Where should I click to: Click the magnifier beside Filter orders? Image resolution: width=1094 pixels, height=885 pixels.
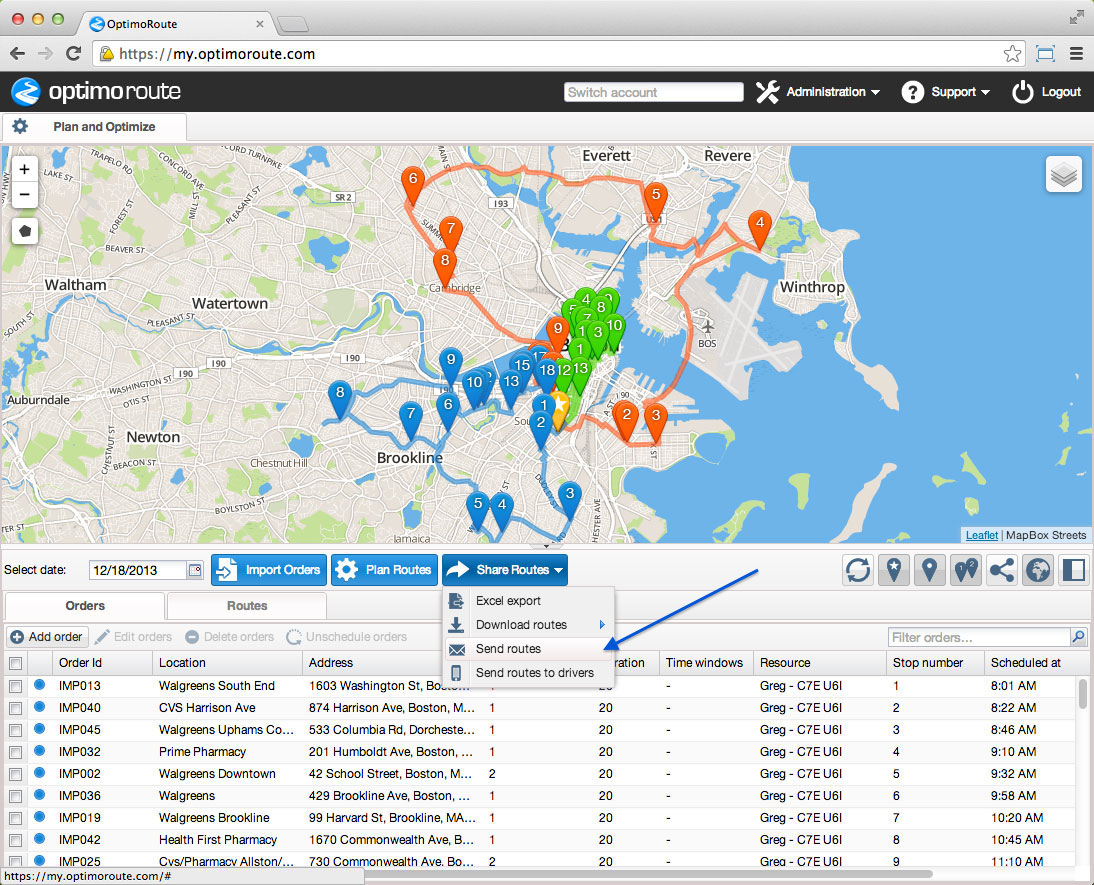[x=1079, y=637]
